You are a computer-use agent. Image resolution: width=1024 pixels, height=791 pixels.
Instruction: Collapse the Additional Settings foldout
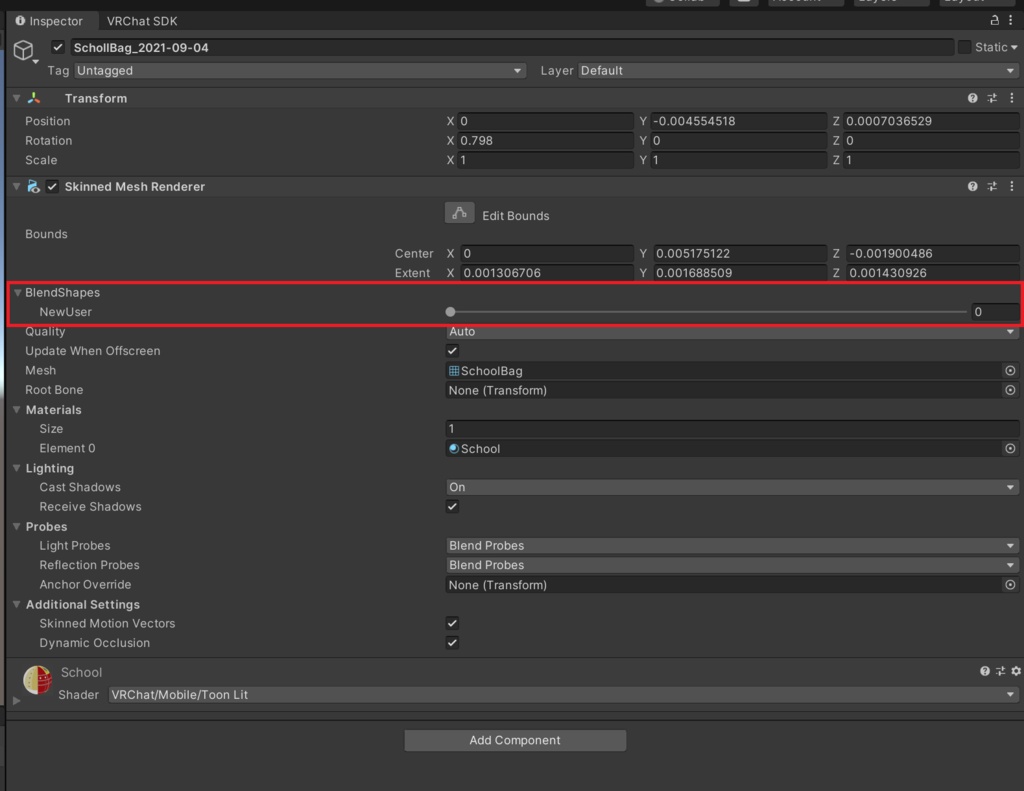click(x=16, y=604)
